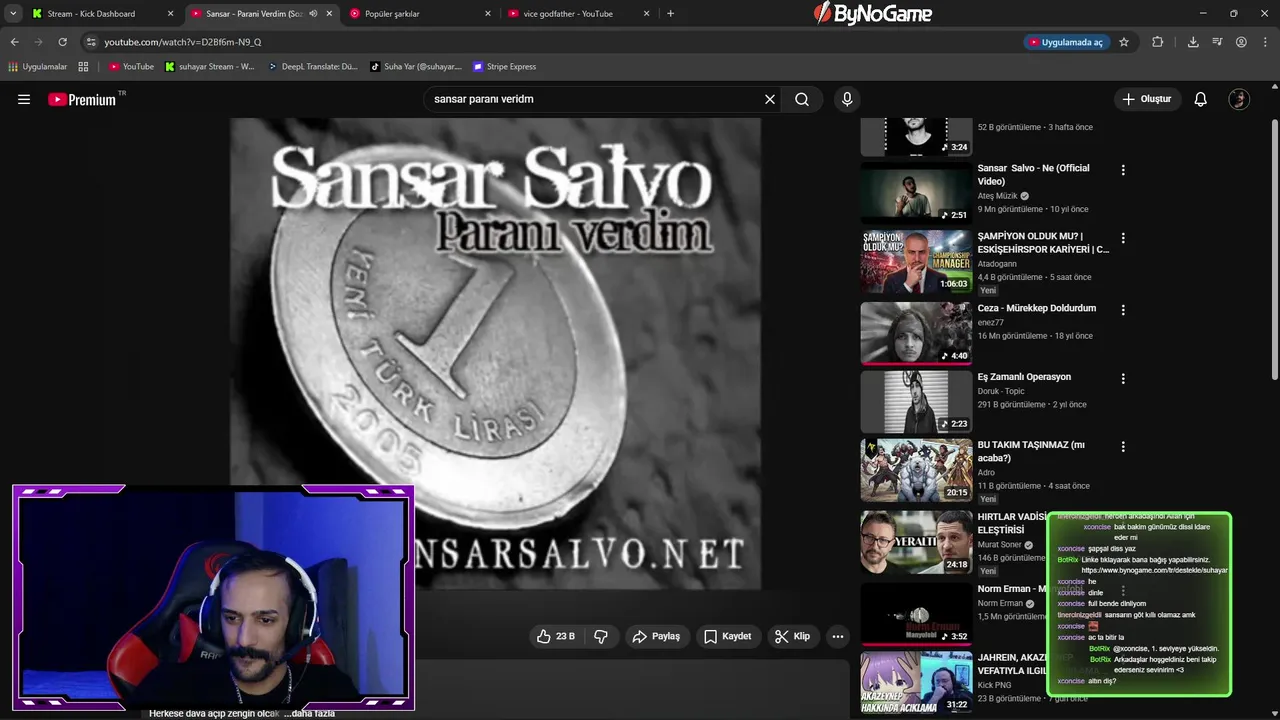Select the Sansar - Parani Verdim tab
1280x720 pixels.
tap(254, 14)
